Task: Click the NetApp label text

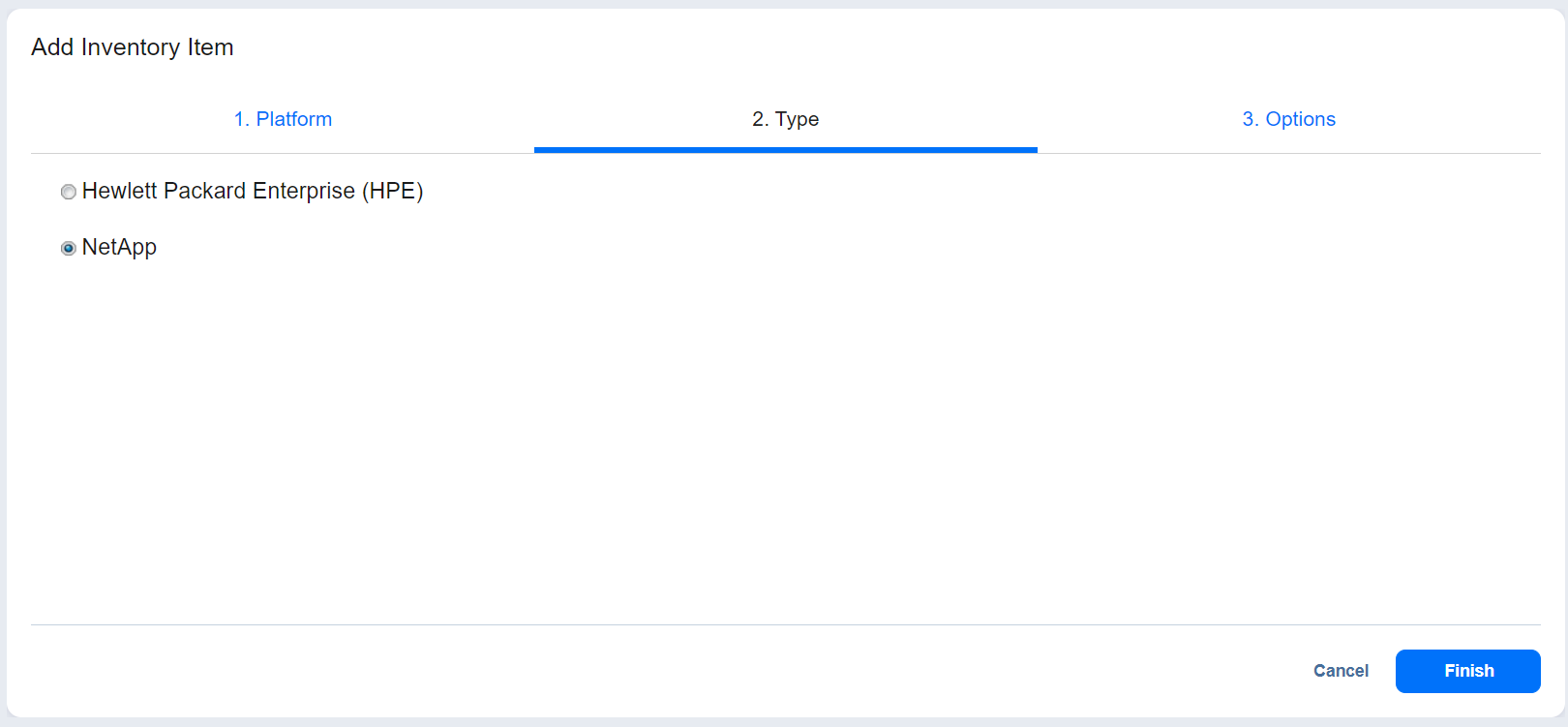Action: 119,247
